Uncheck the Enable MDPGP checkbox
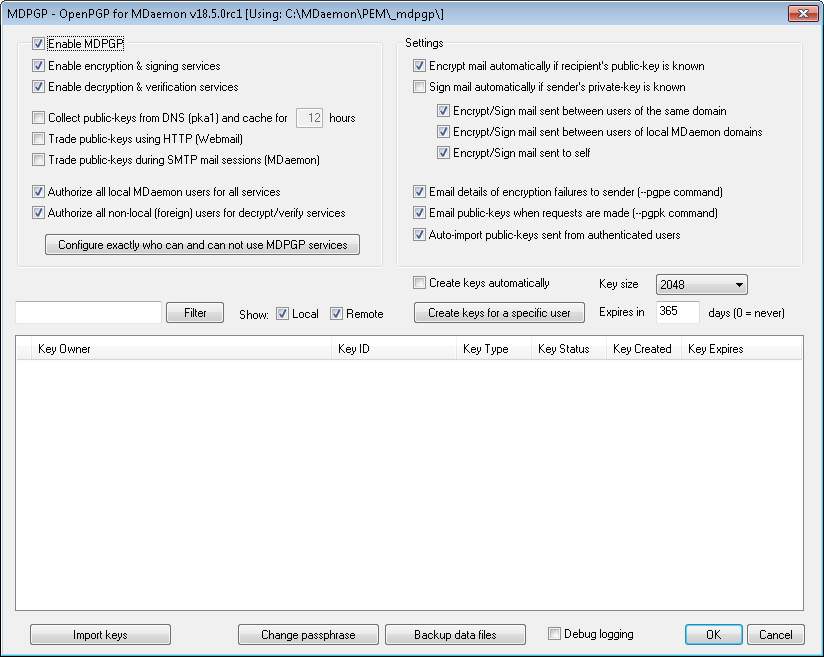This screenshot has height=657, width=824. (x=38, y=44)
